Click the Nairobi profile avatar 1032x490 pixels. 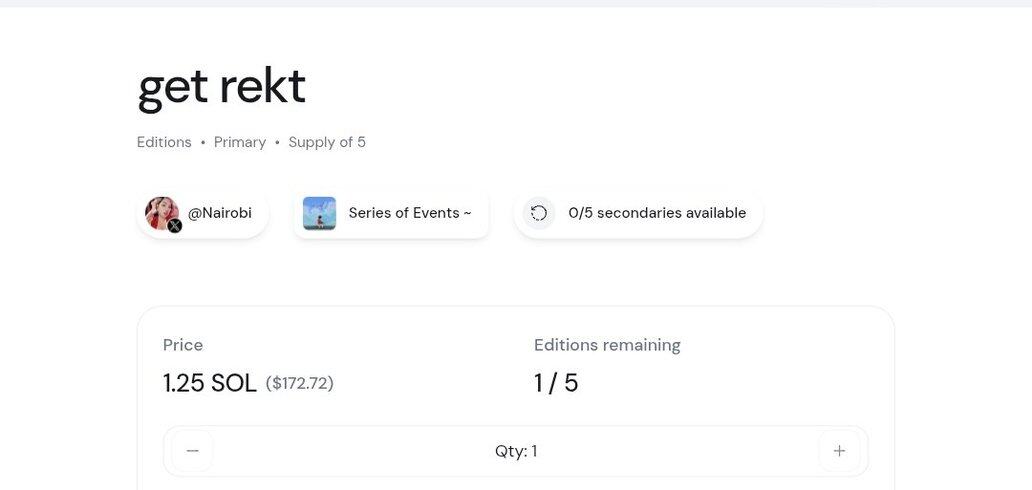[161, 212]
